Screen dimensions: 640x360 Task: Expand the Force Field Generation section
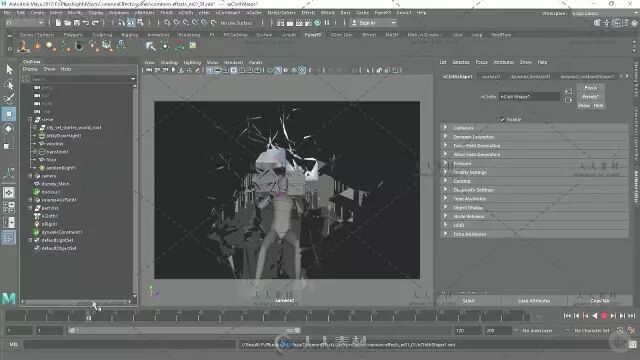pos(445,145)
